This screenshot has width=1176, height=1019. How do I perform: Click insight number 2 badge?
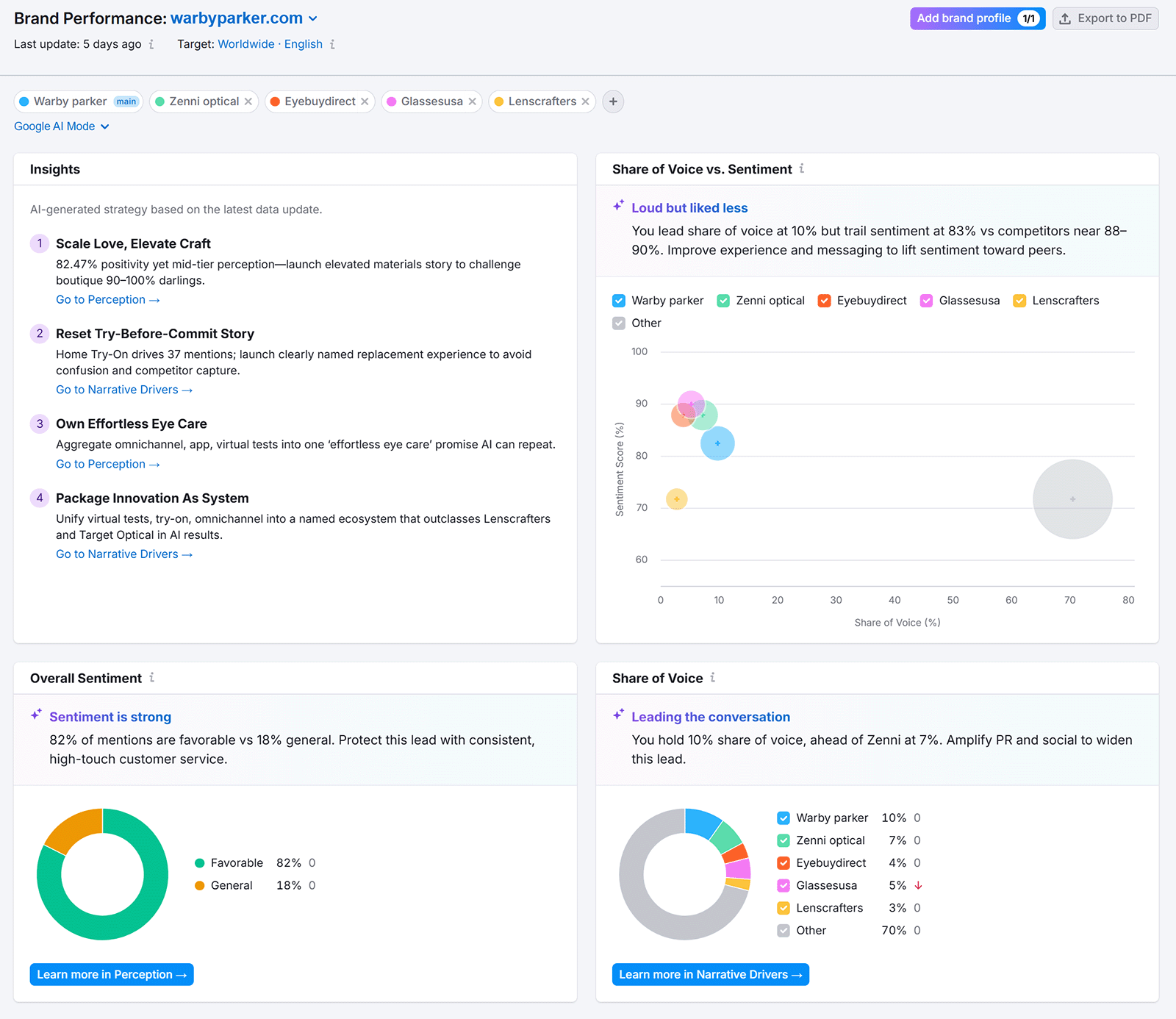click(x=40, y=334)
